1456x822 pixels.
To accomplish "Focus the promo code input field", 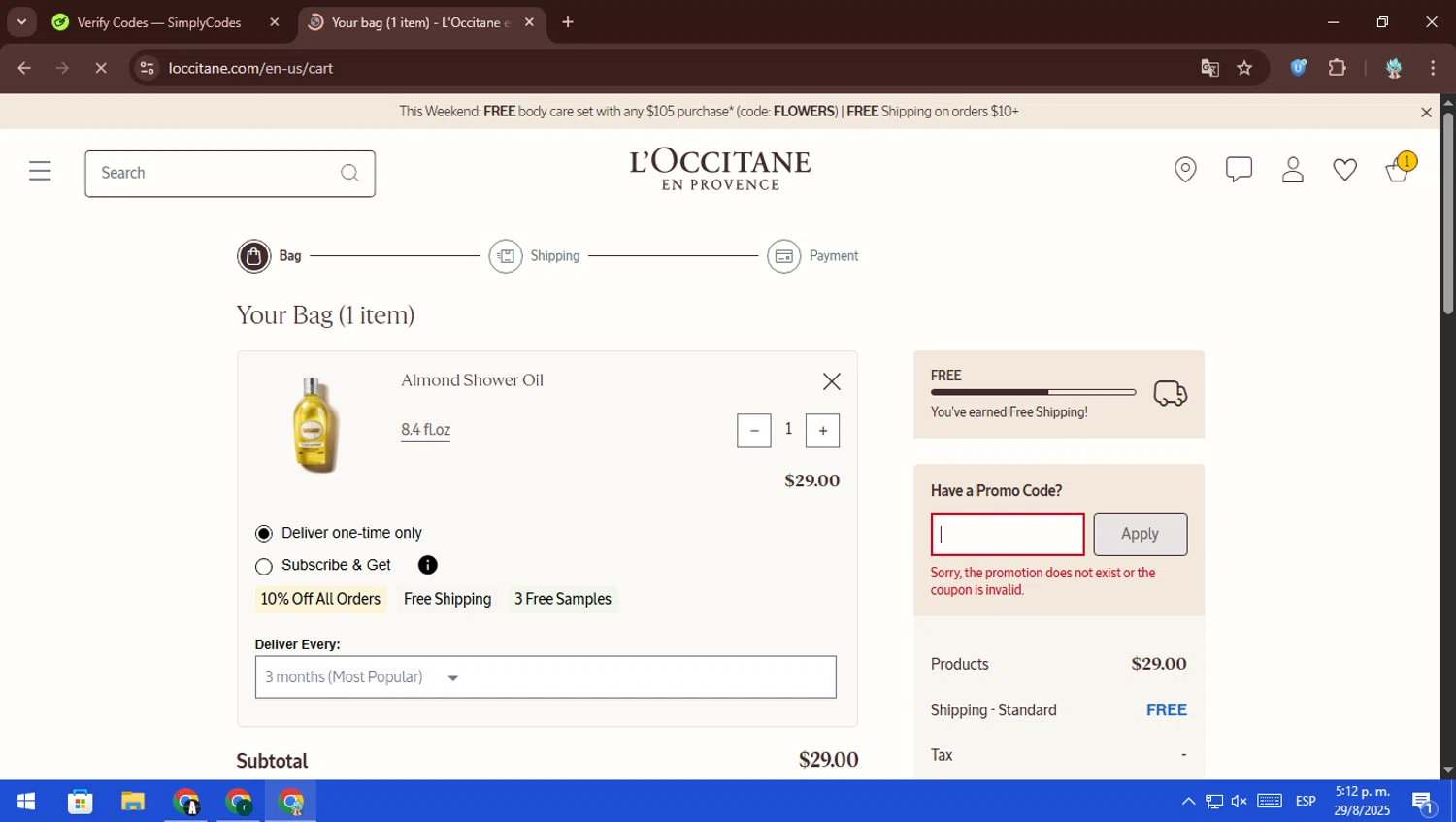I will click(x=1008, y=535).
